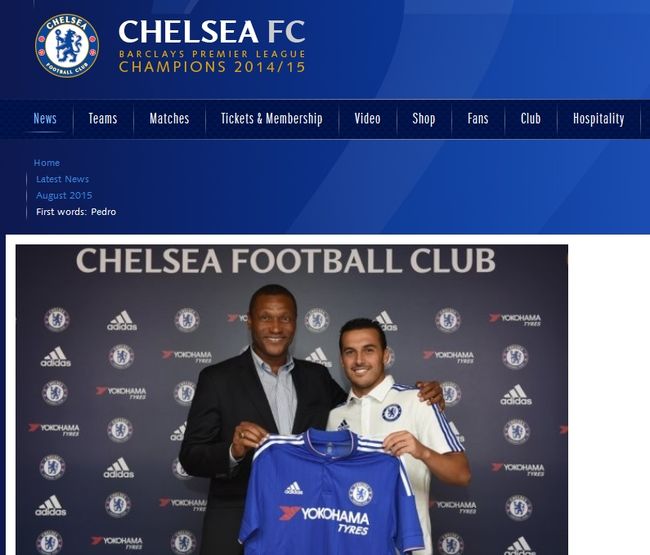The width and height of the screenshot is (650, 555).
Task: Click the First words: Pedro breadcrumb
Action: tap(76, 212)
